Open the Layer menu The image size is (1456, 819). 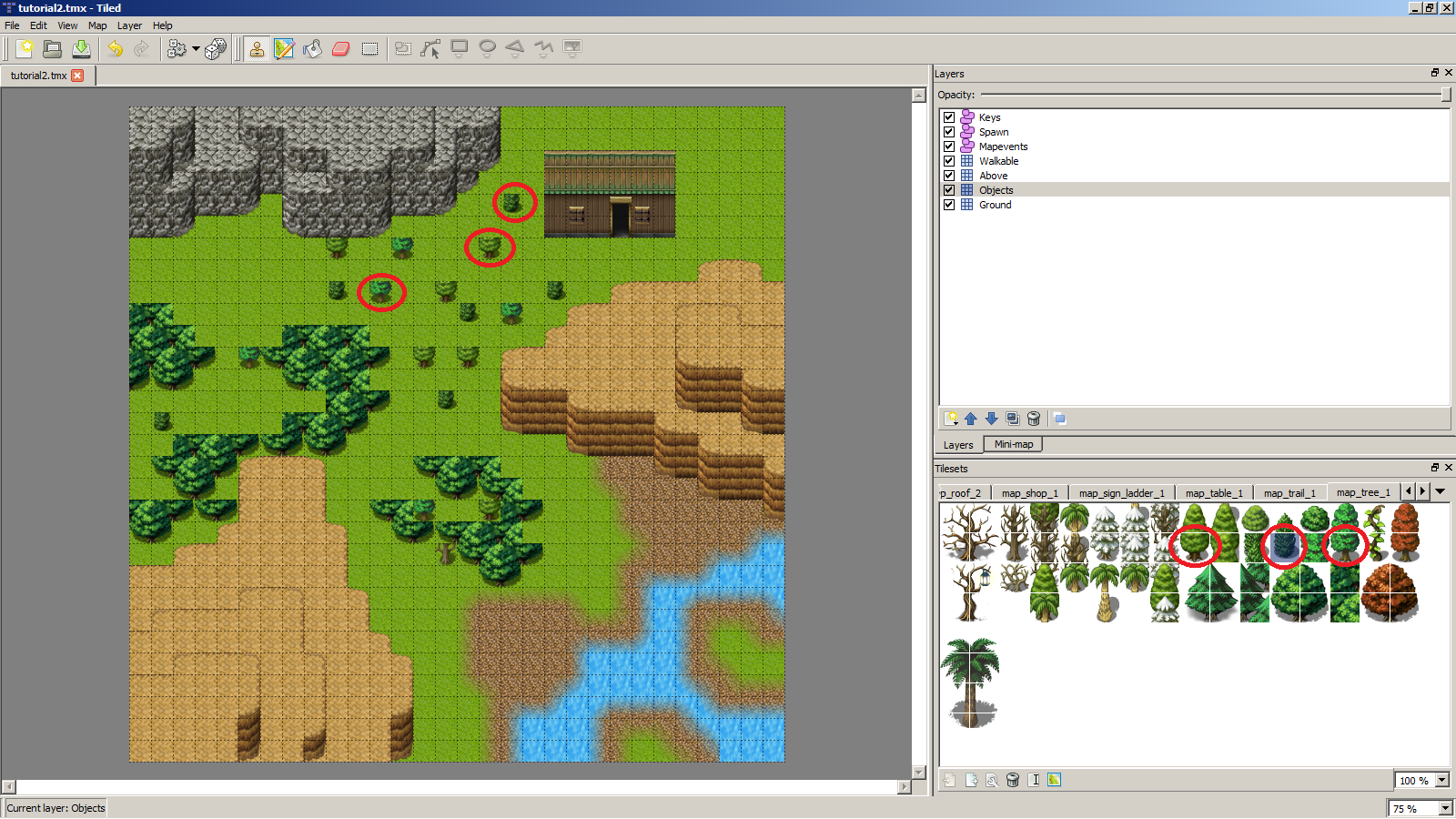click(x=129, y=25)
